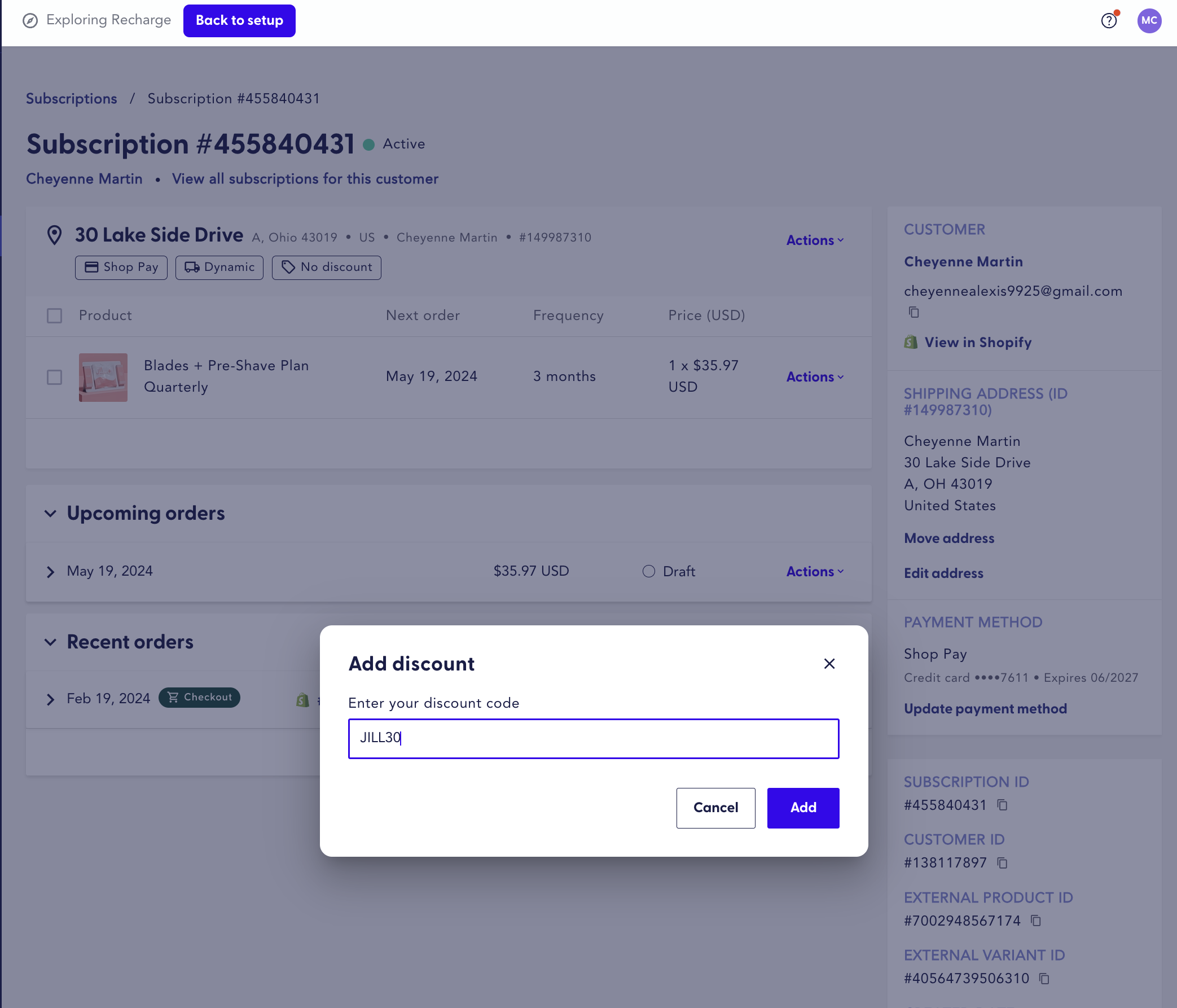Open the Actions dropdown for the shipping address

point(814,240)
